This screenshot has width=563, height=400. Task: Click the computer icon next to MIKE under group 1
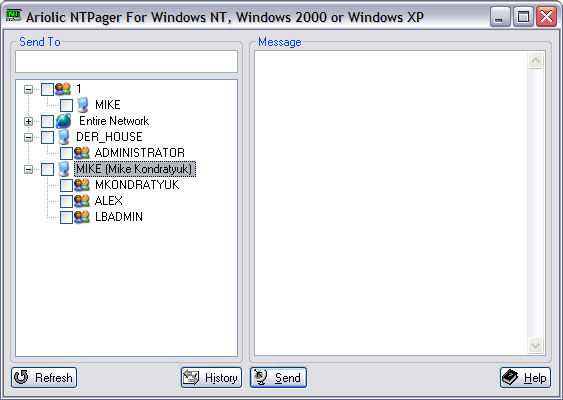pos(83,105)
